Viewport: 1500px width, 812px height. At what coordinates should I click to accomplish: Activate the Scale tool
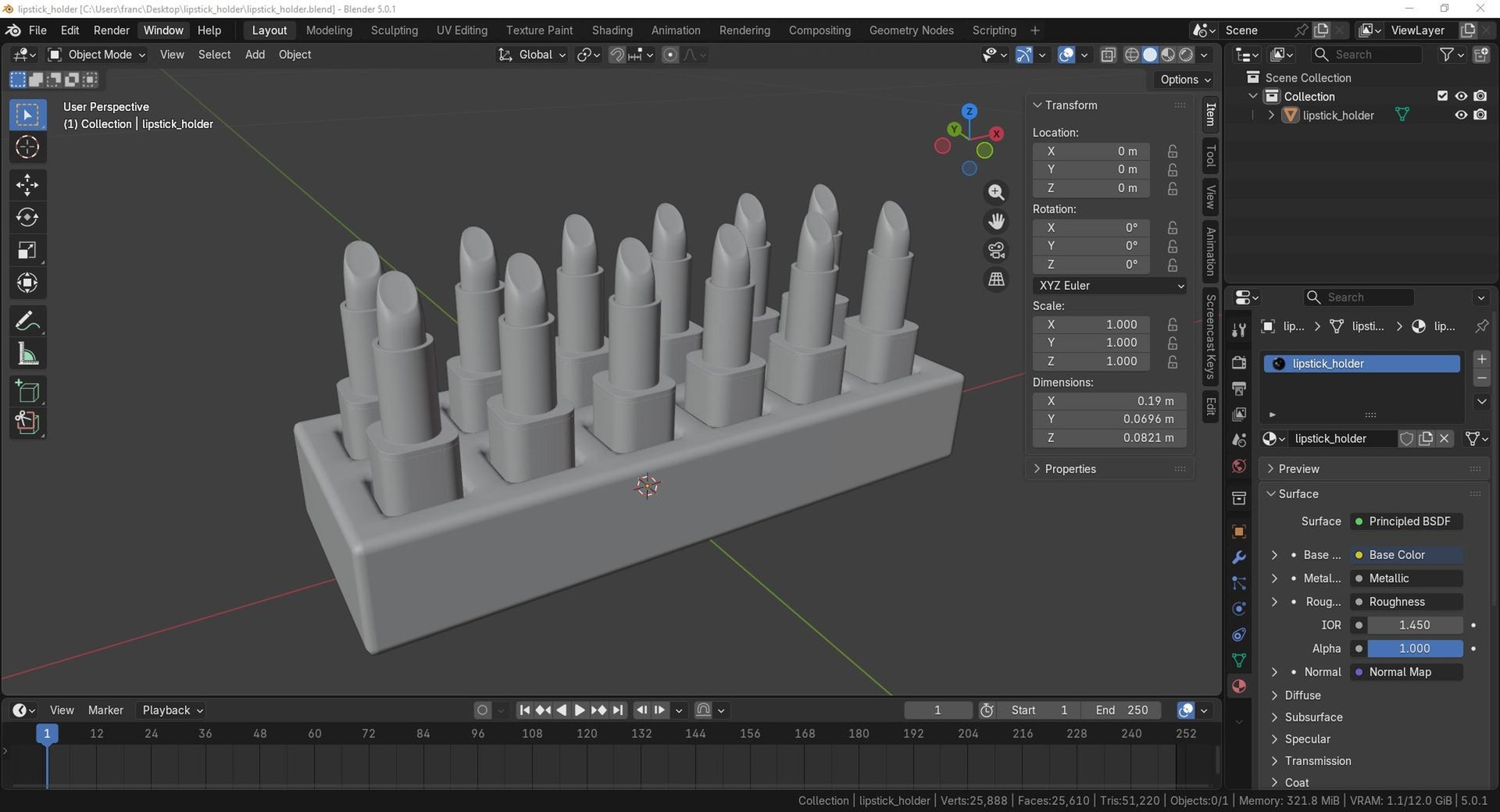[27, 251]
